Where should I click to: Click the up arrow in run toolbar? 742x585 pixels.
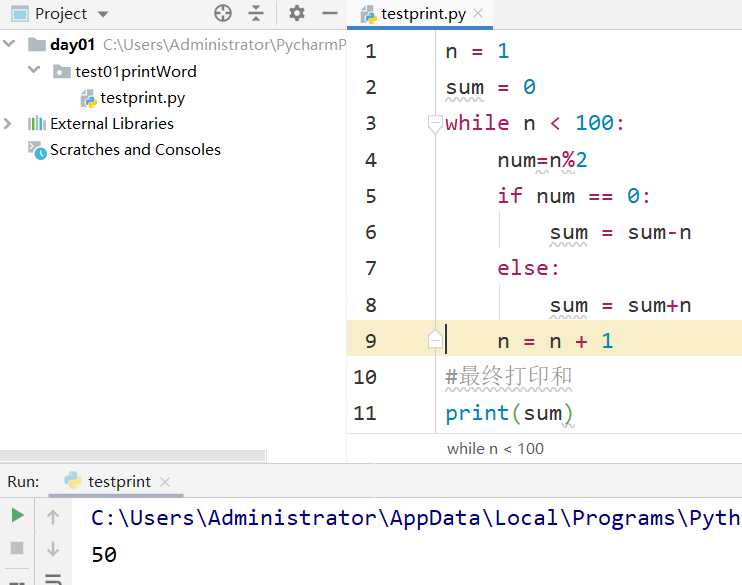(53, 517)
